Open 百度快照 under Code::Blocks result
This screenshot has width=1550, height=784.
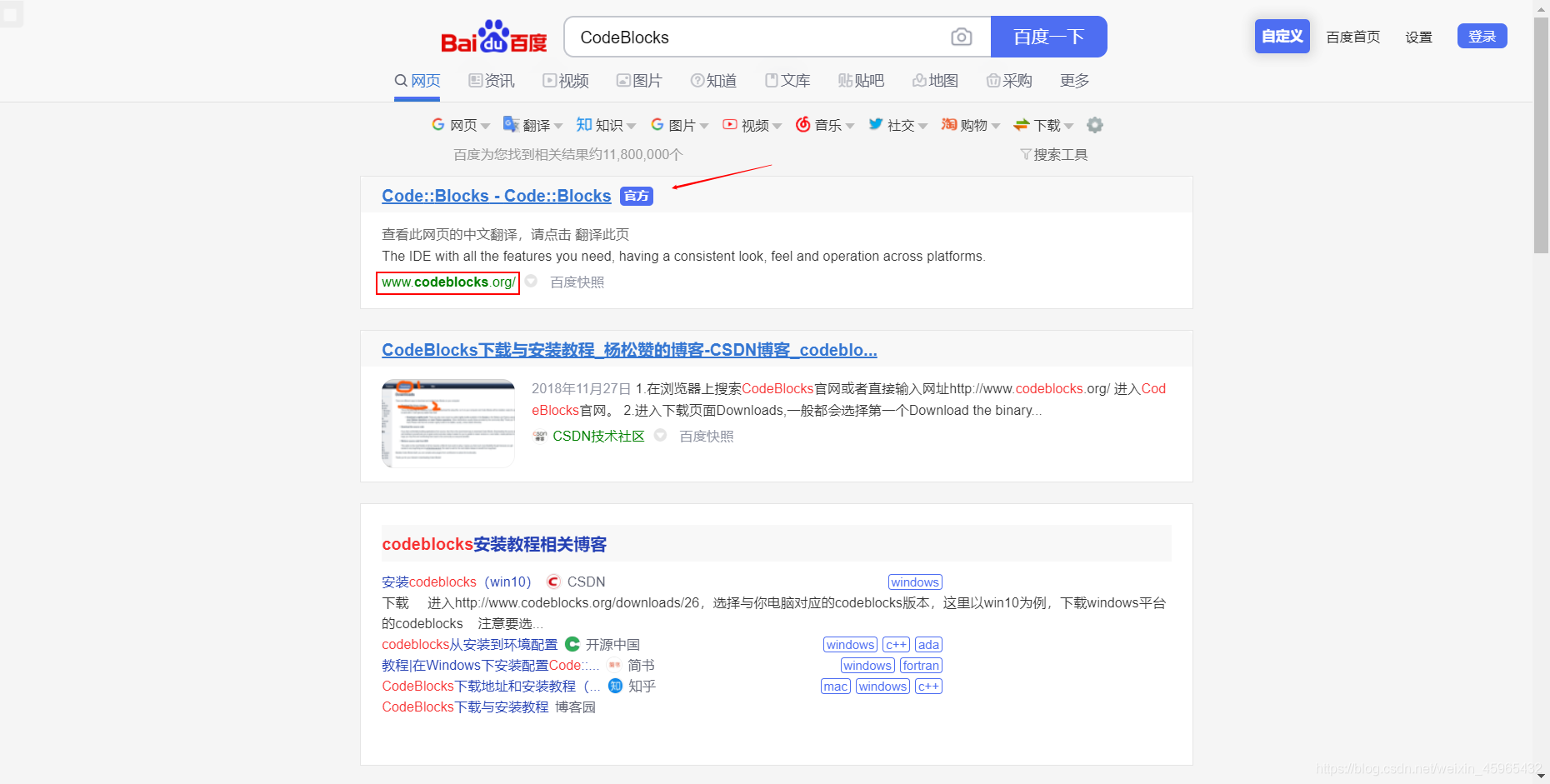(x=577, y=282)
